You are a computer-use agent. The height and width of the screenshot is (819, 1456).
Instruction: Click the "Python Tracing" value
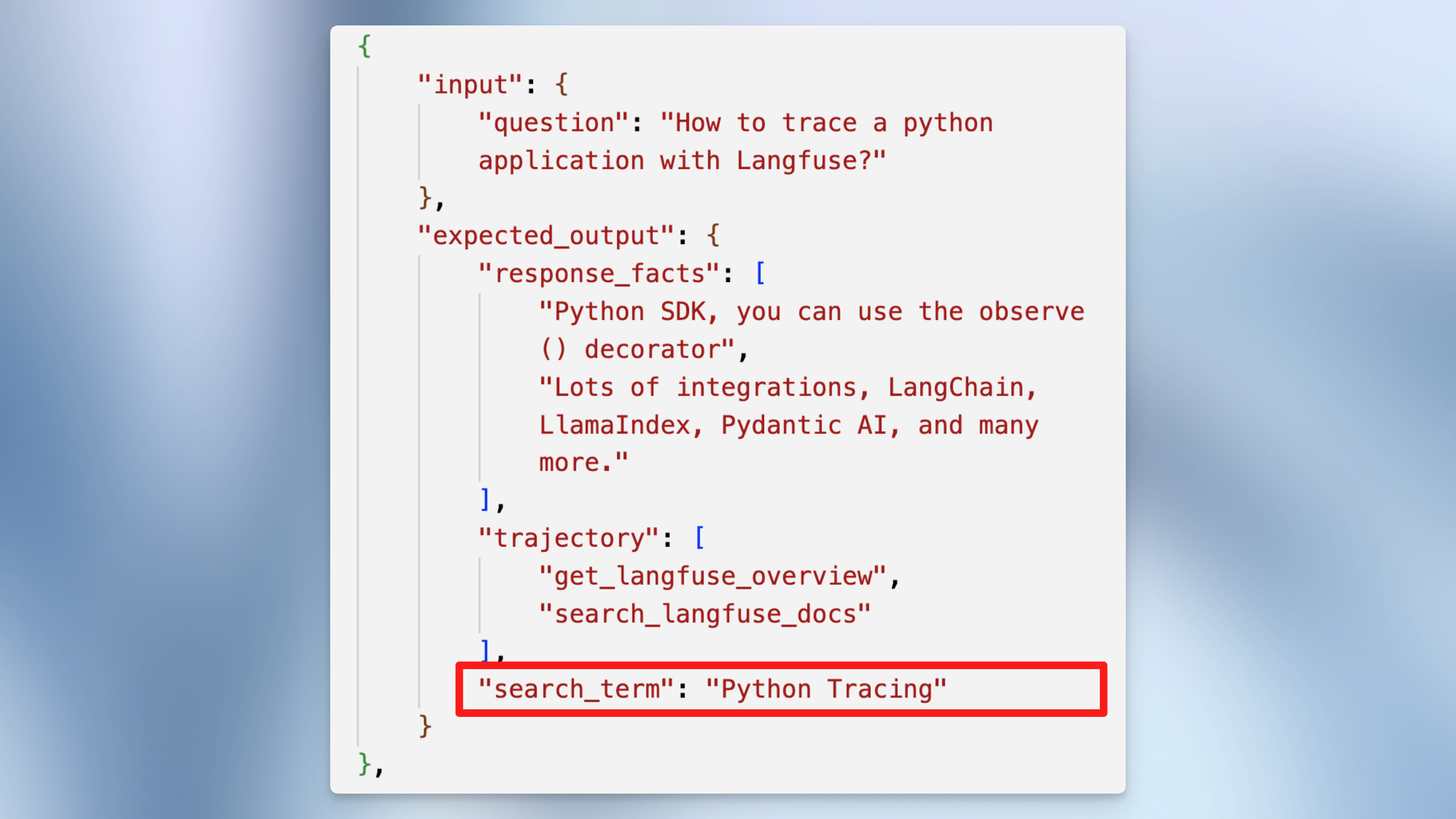coord(826,689)
